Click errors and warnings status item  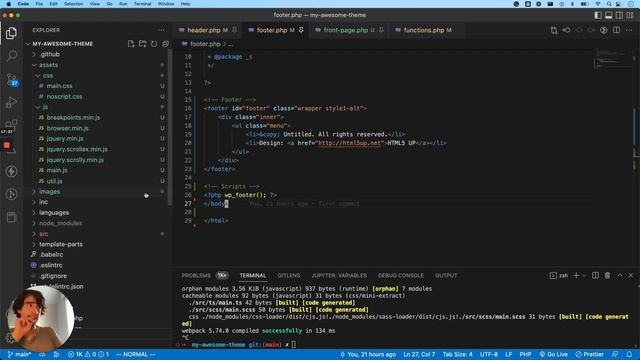click(x=89, y=354)
